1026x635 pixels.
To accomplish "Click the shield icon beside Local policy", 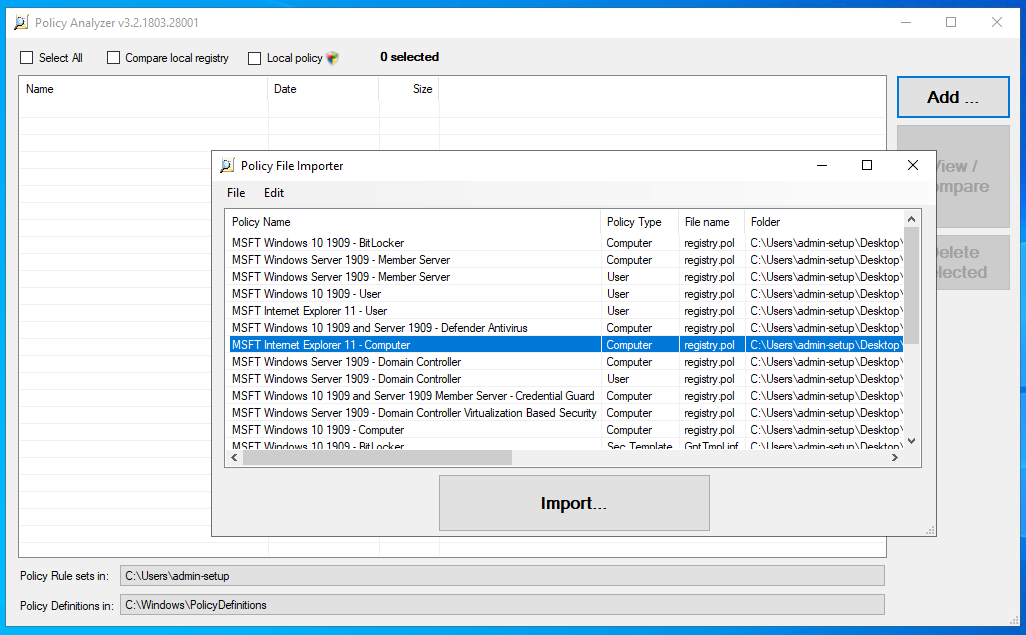I will point(332,58).
